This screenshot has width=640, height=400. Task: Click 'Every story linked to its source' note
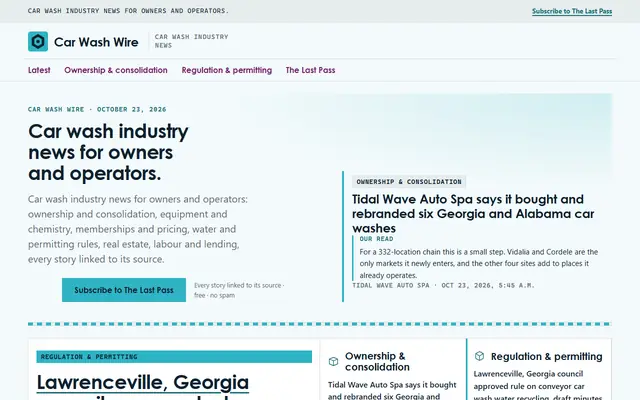pyautogui.click(x=239, y=290)
